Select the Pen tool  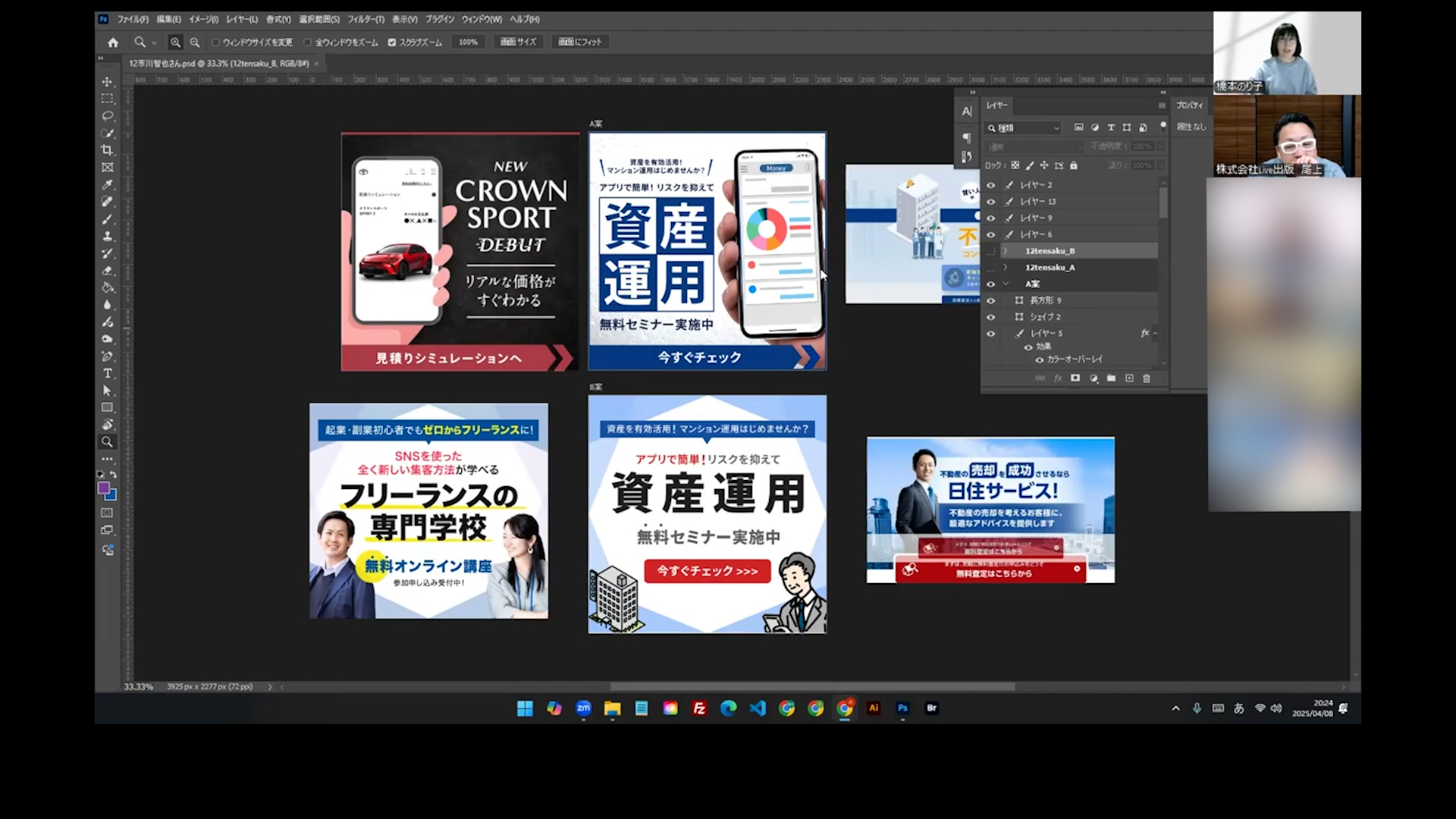[x=107, y=356]
